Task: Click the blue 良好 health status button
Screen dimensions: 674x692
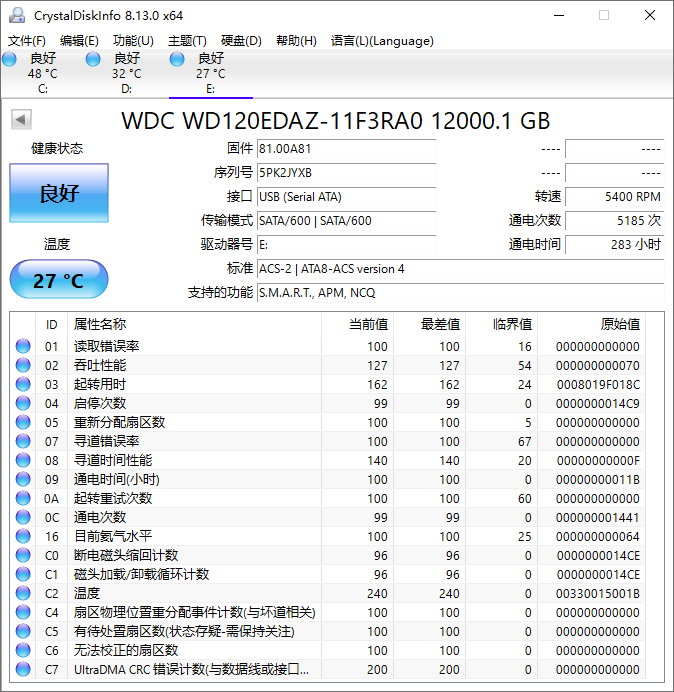Action: click(59, 193)
